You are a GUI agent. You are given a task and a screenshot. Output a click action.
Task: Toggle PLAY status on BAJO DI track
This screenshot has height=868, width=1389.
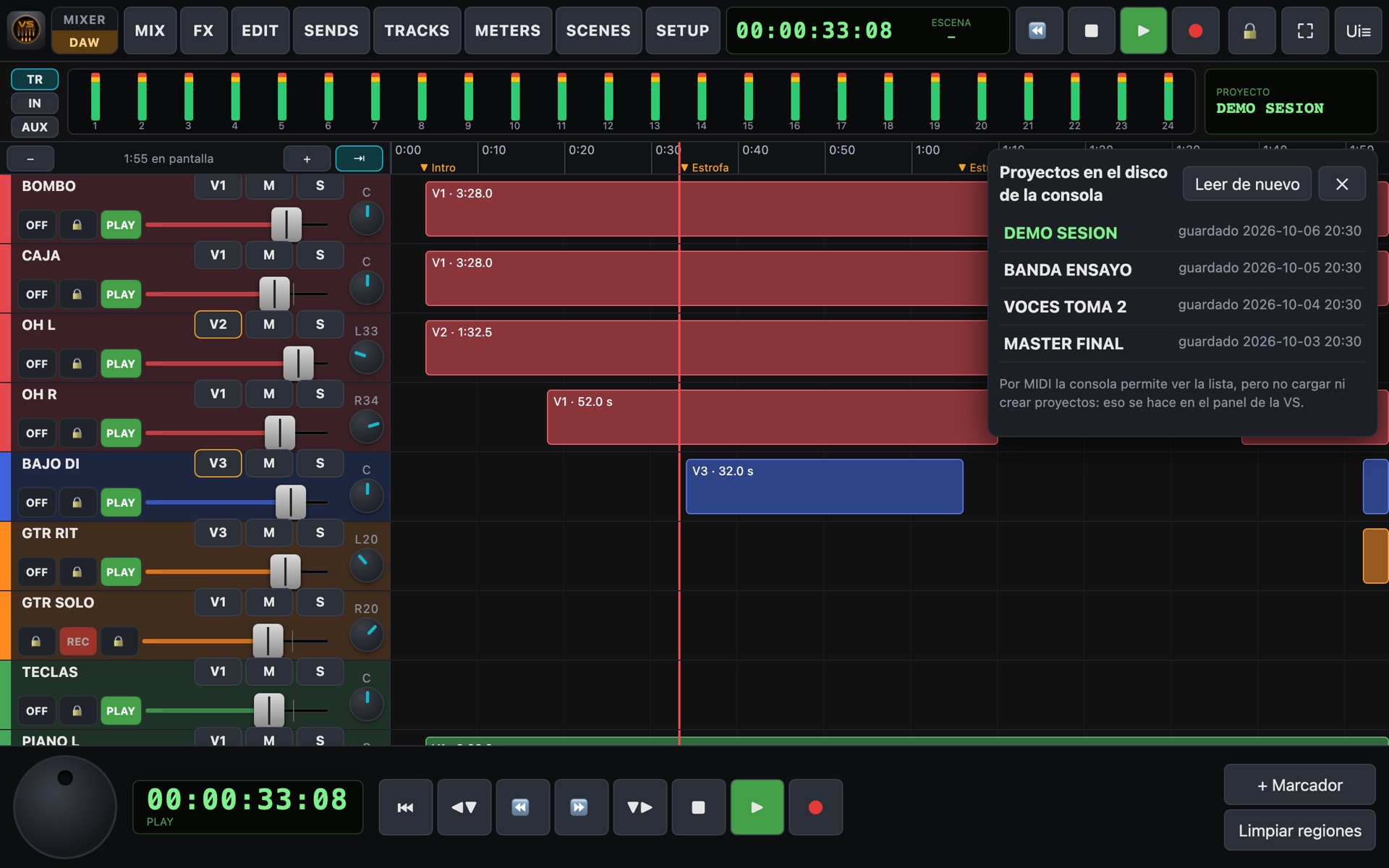pyautogui.click(x=121, y=503)
